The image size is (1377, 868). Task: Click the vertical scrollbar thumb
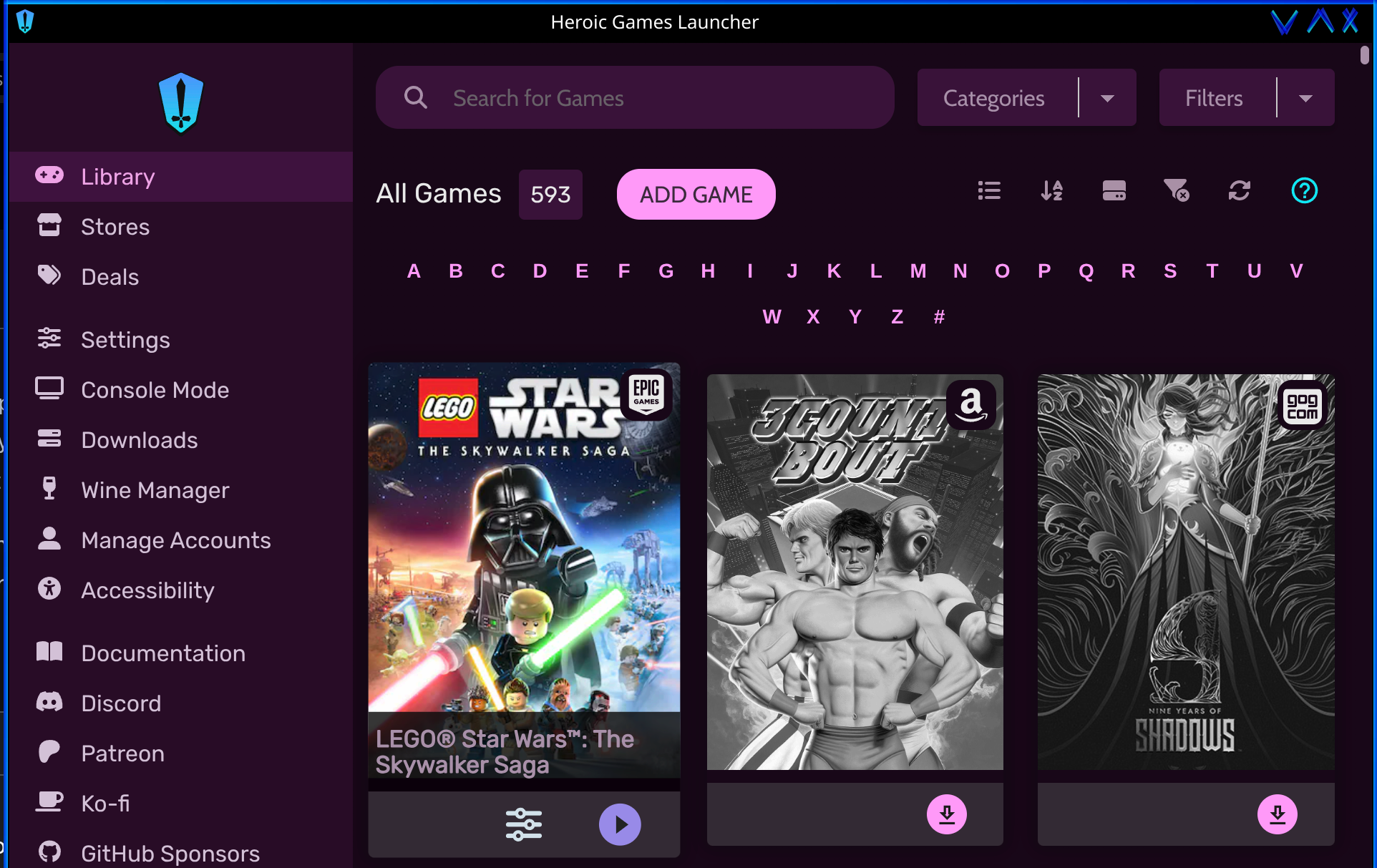(x=1365, y=56)
